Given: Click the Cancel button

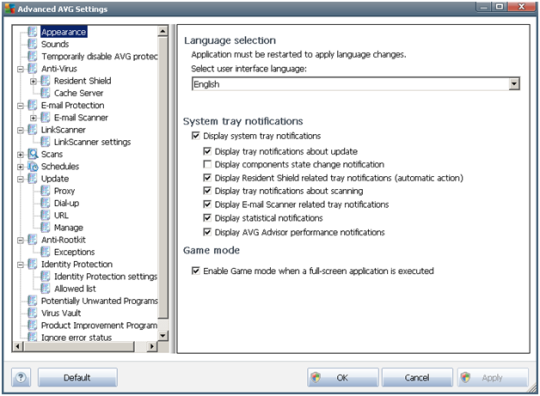Looking at the screenshot, I should 417,377.
